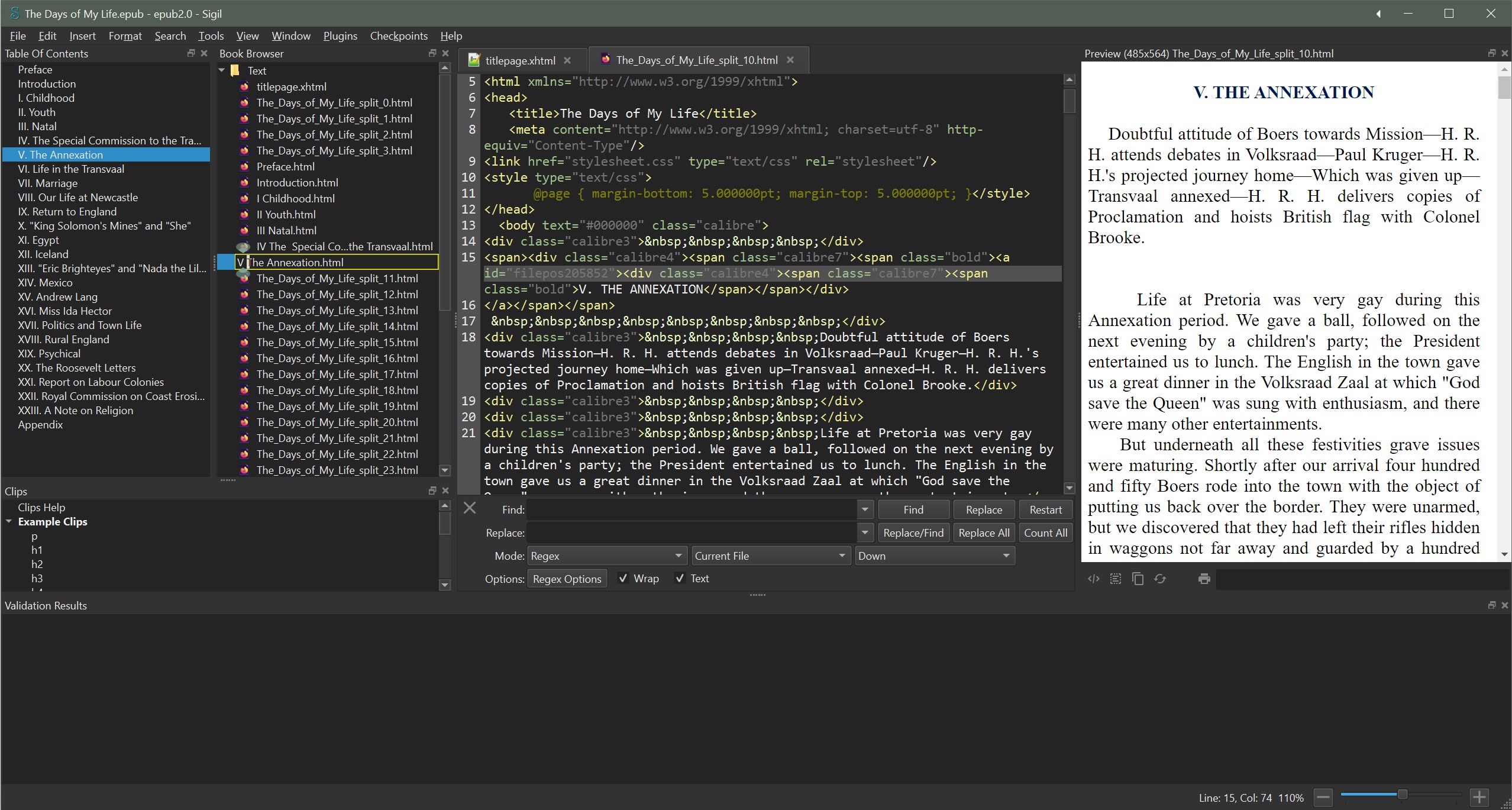Switch to the titlepage.xhtml tab
1512x810 pixels.
click(519, 60)
